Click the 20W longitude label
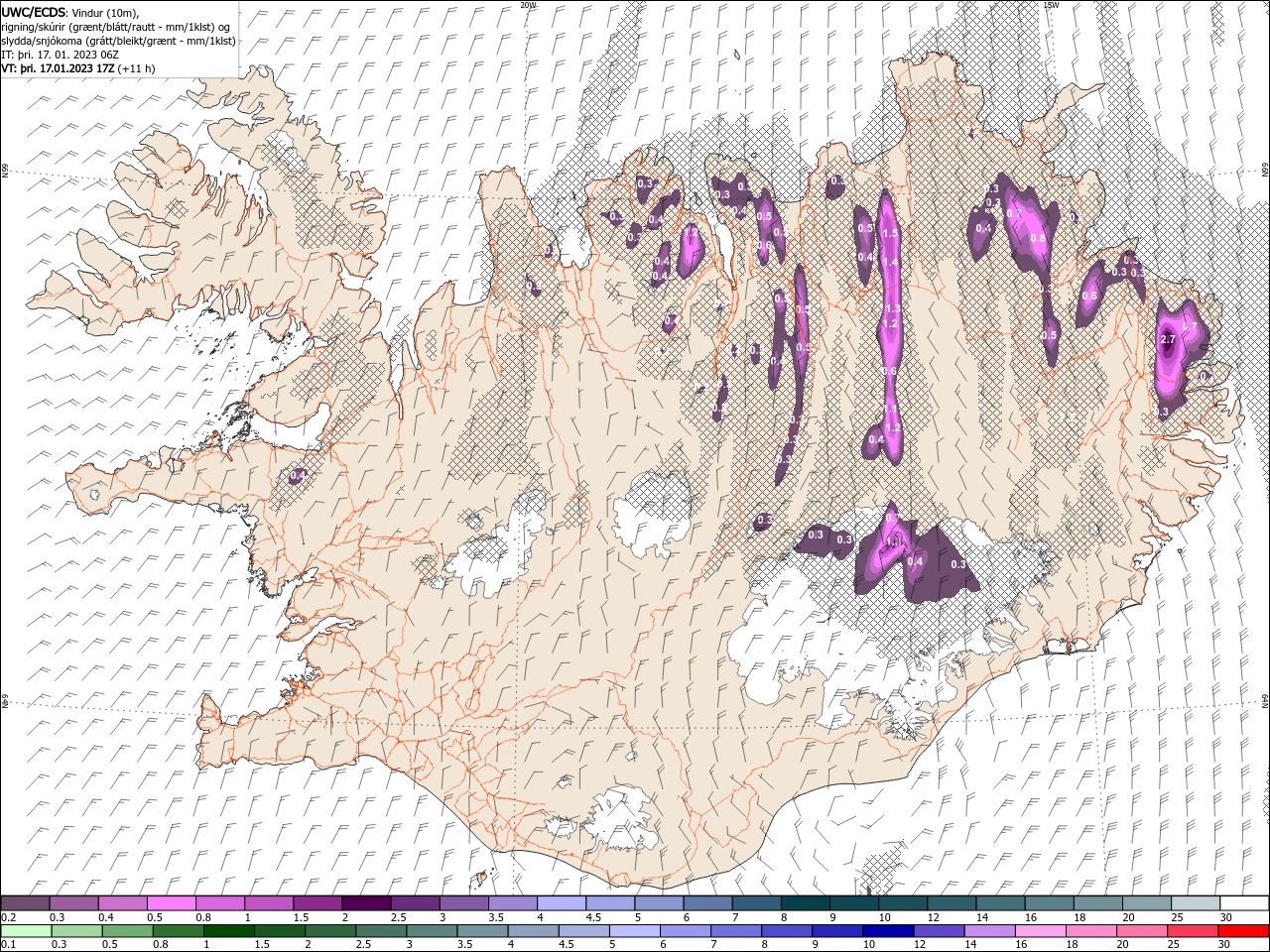Image resolution: width=1270 pixels, height=952 pixels. pos(528,5)
